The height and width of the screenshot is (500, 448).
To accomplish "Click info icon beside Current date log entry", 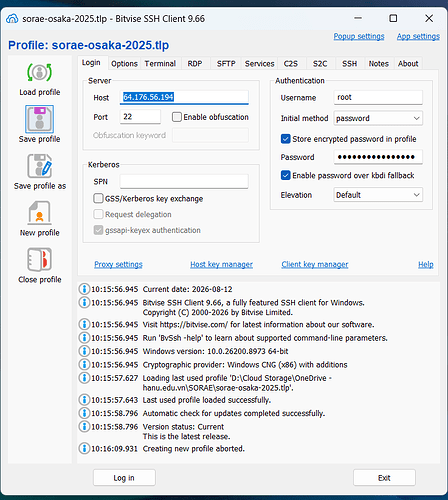I will pyautogui.click(x=84, y=289).
